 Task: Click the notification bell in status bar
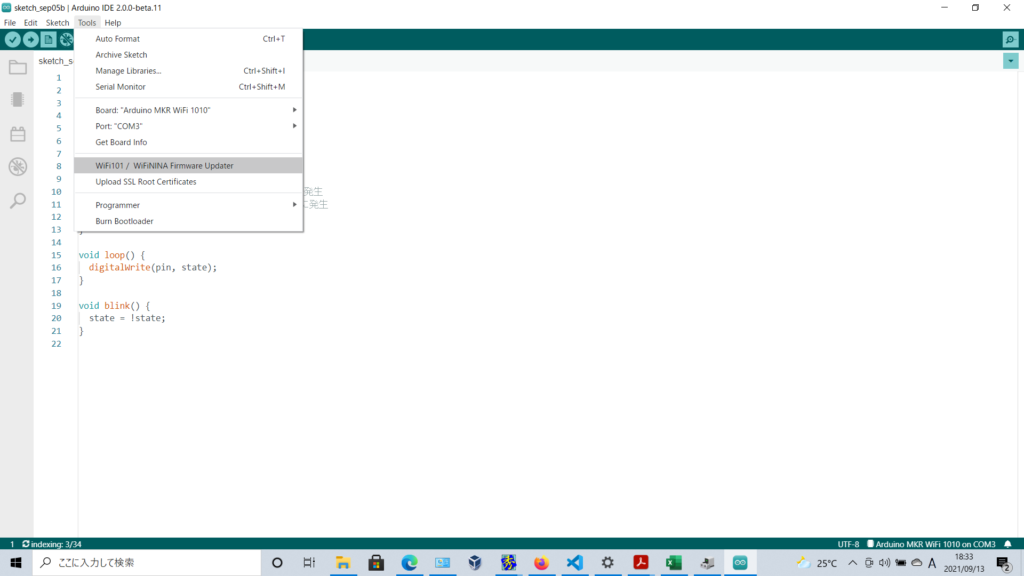(x=1008, y=544)
